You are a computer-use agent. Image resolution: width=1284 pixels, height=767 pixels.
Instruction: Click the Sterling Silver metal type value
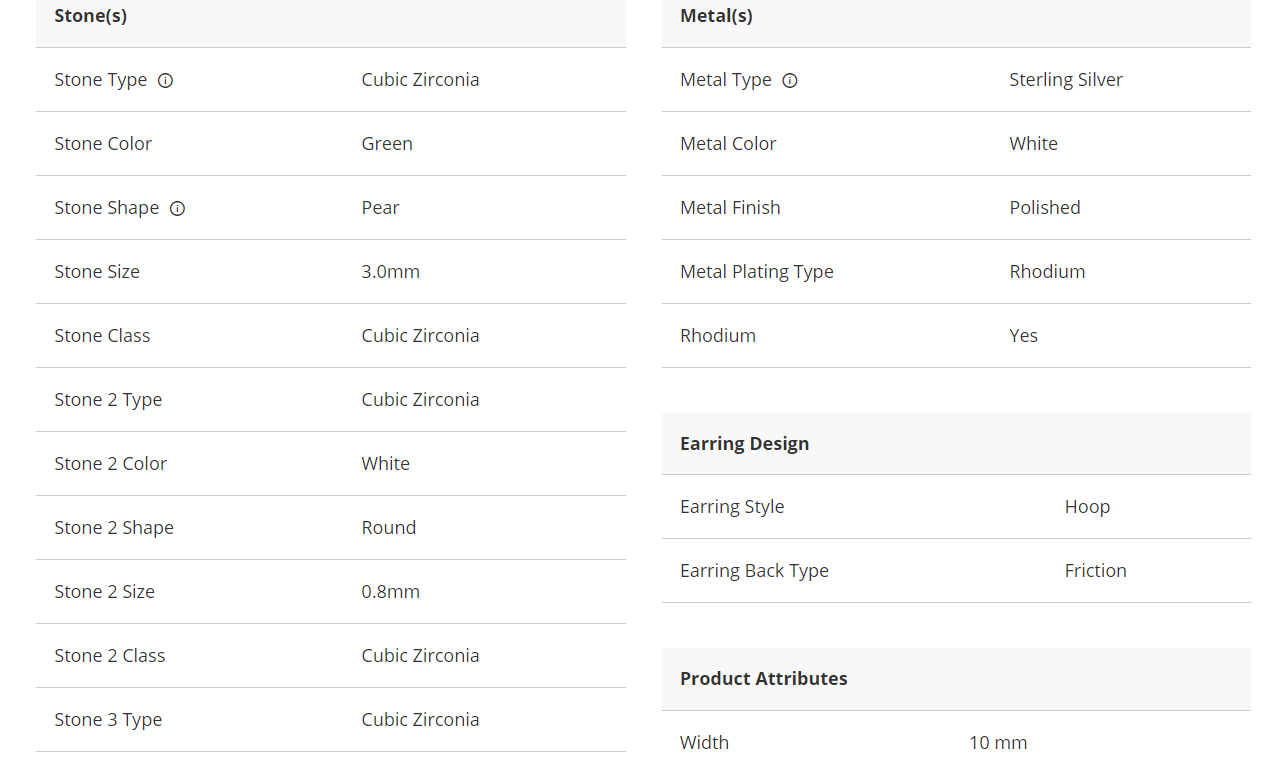coord(1065,80)
